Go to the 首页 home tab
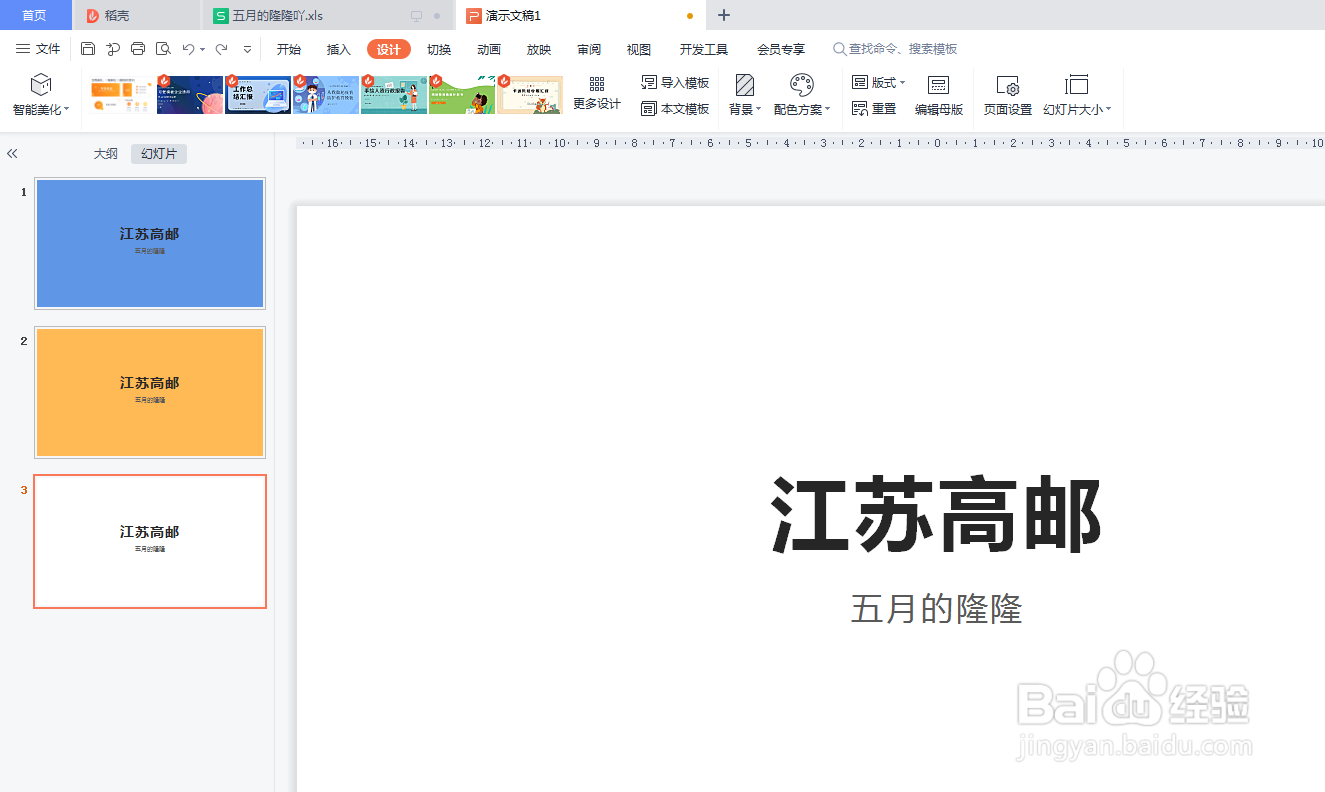This screenshot has width=1325, height=792. click(x=35, y=15)
